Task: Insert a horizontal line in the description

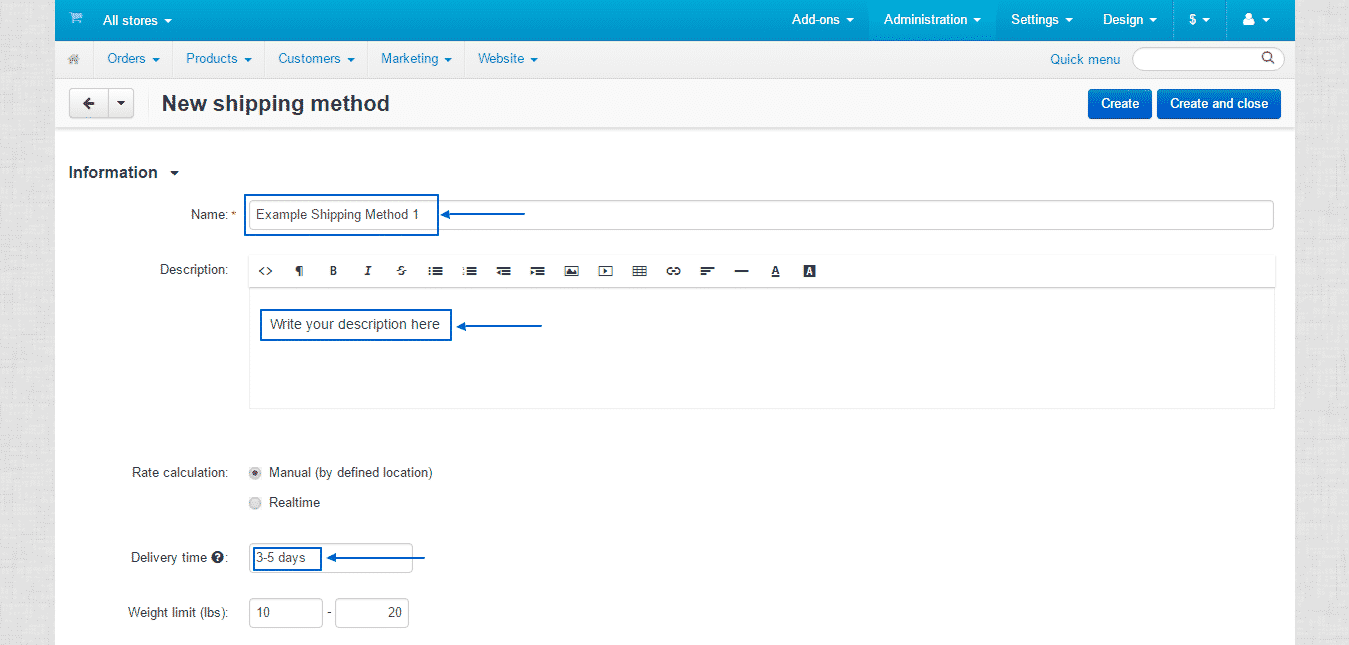Action: (741, 270)
